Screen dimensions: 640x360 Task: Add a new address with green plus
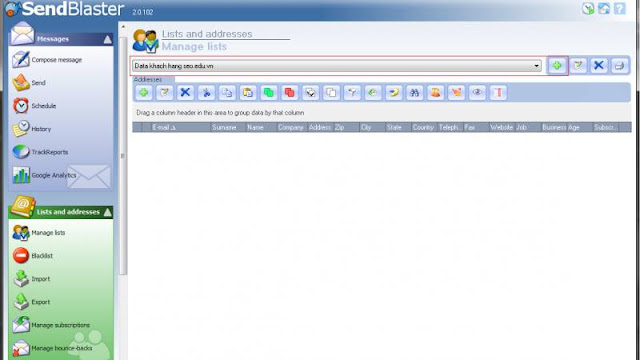pos(144,93)
